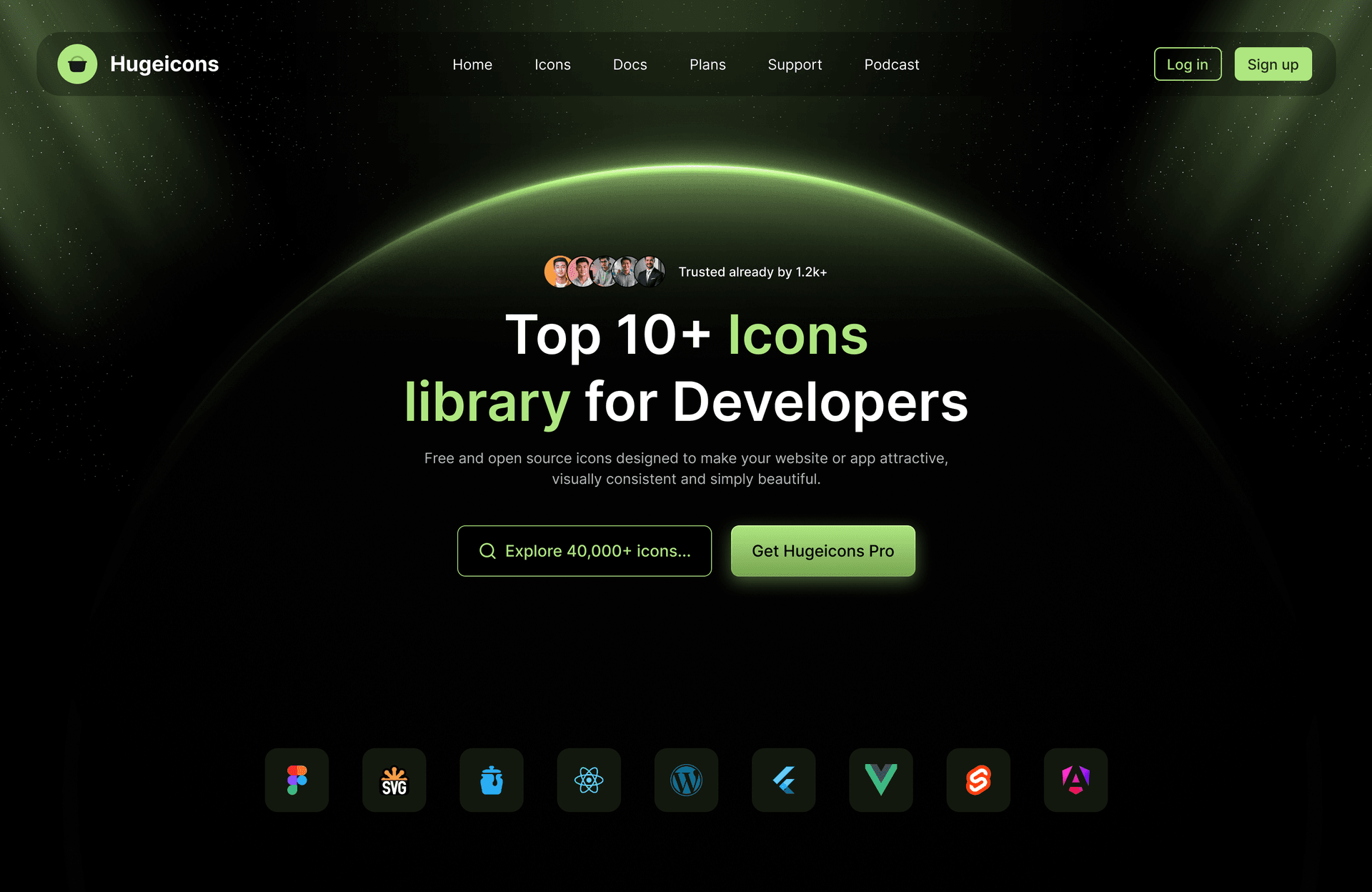Open the Figma icon tile

(297, 780)
